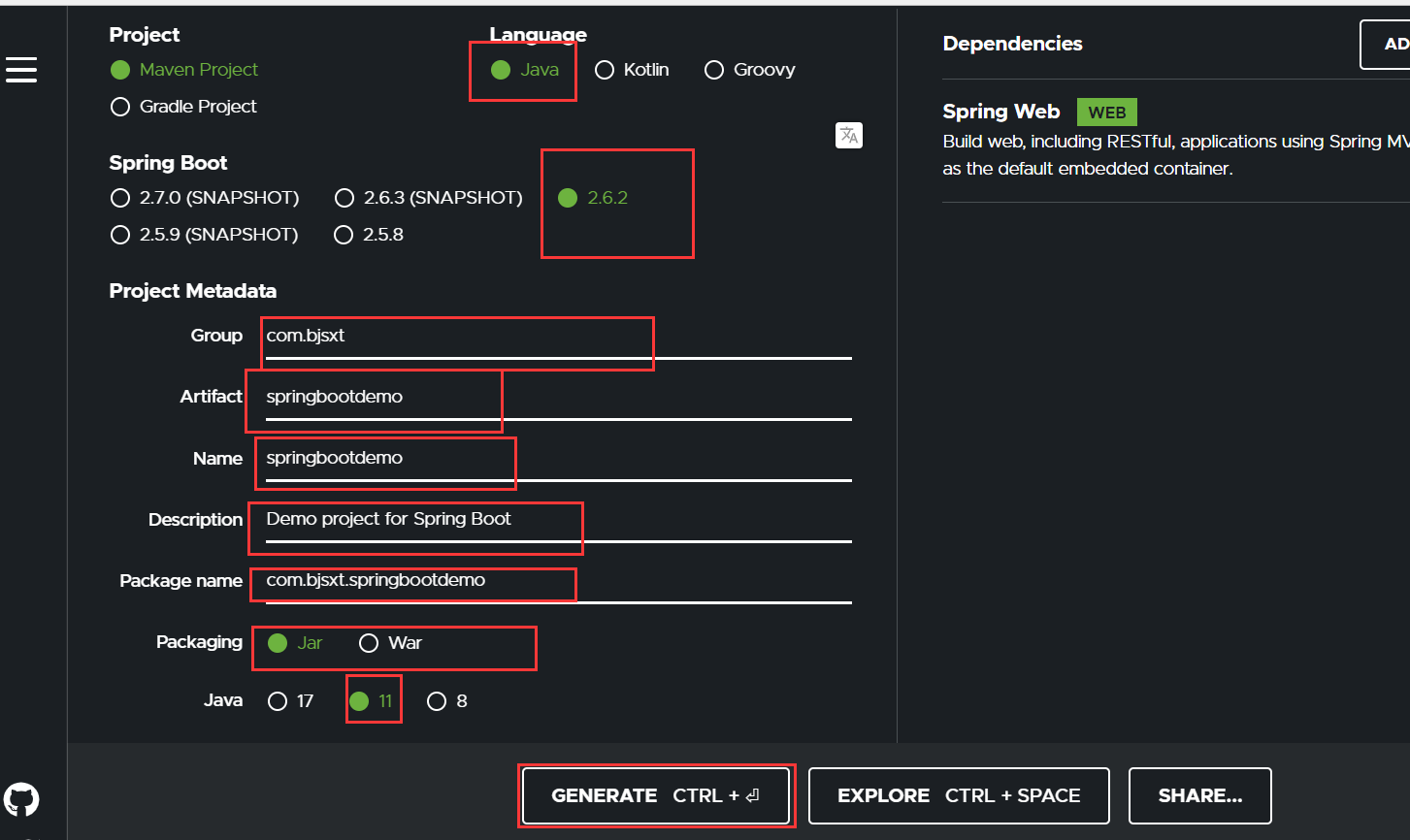The image size is (1410, 840).
Task: Edit the Name input field
Action: 559,460
